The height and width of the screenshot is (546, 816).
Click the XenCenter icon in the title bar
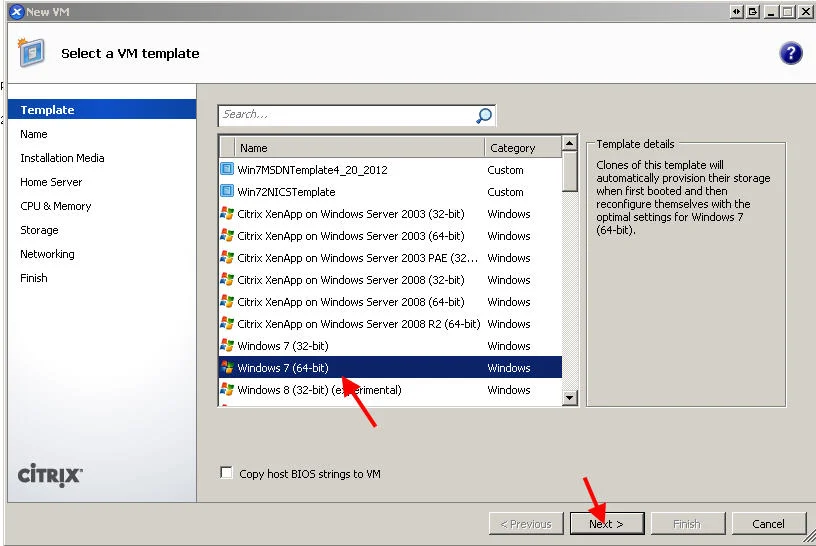coord(17,11)
